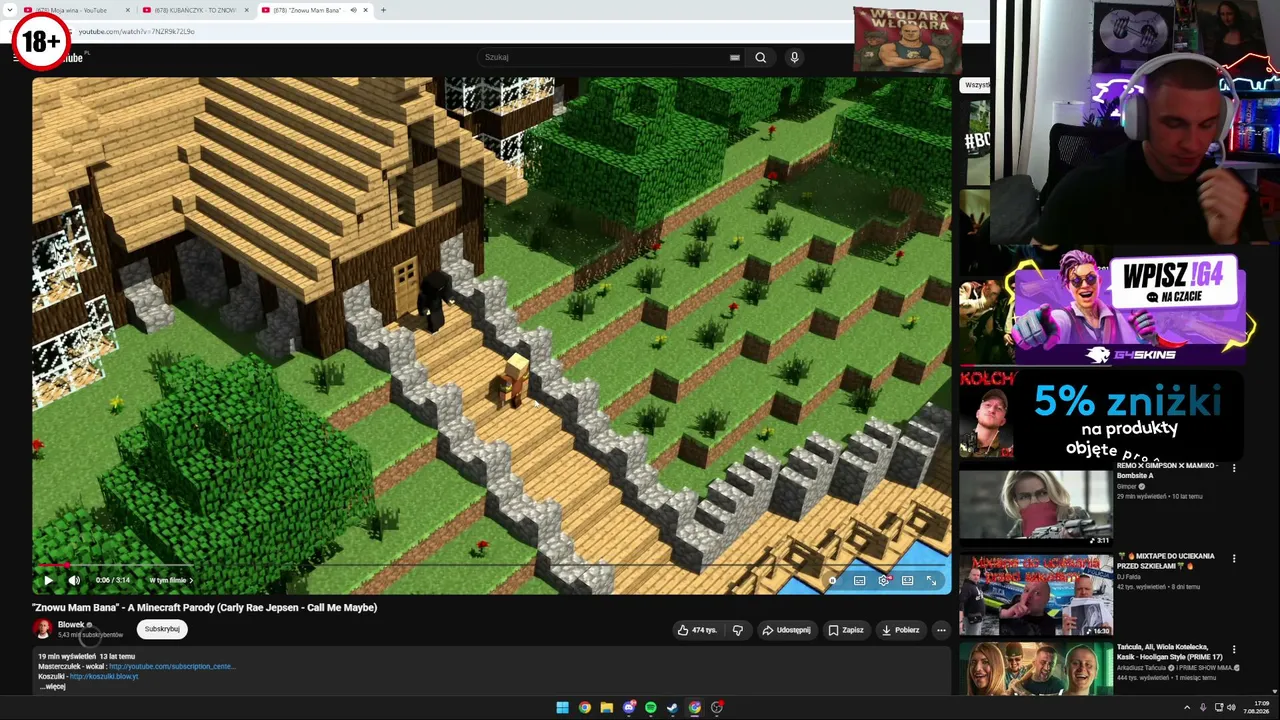Image resolution: width=1280 pixels, height=720 pixels.
Task: Open Spotify from the taskbar
Action: 651,708
